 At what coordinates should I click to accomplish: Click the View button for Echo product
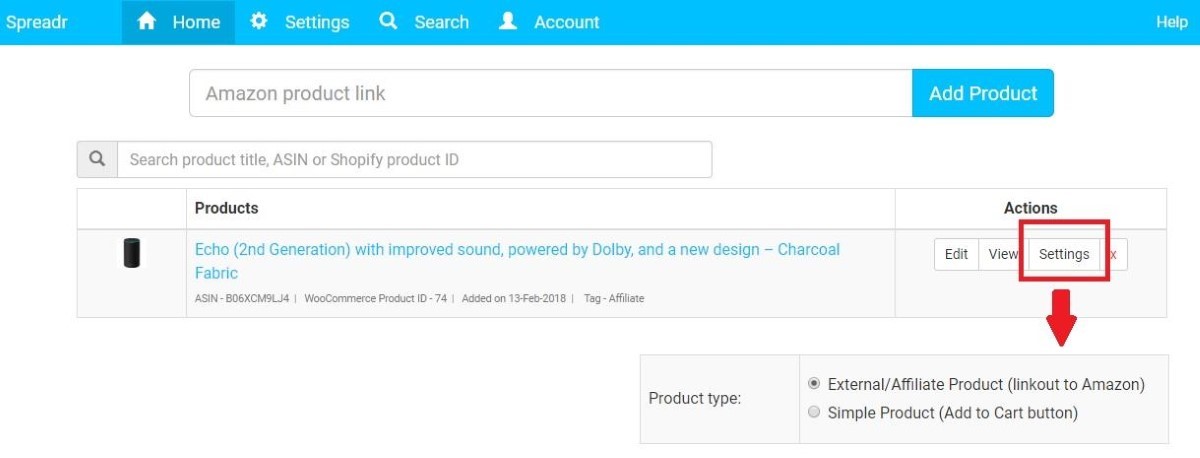tap(1003, 254)
